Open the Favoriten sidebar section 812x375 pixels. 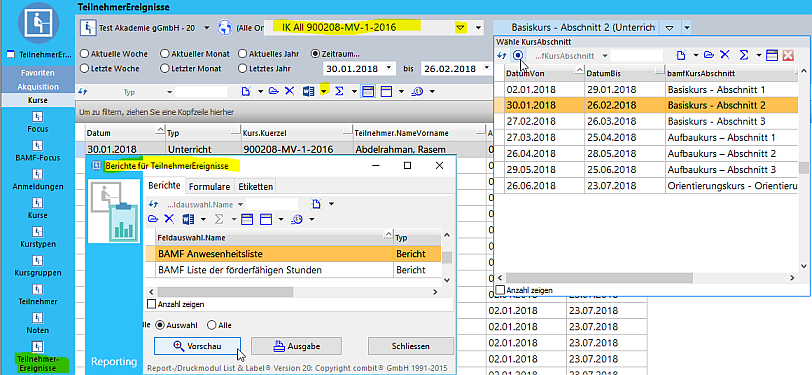[x=37, y=73]
